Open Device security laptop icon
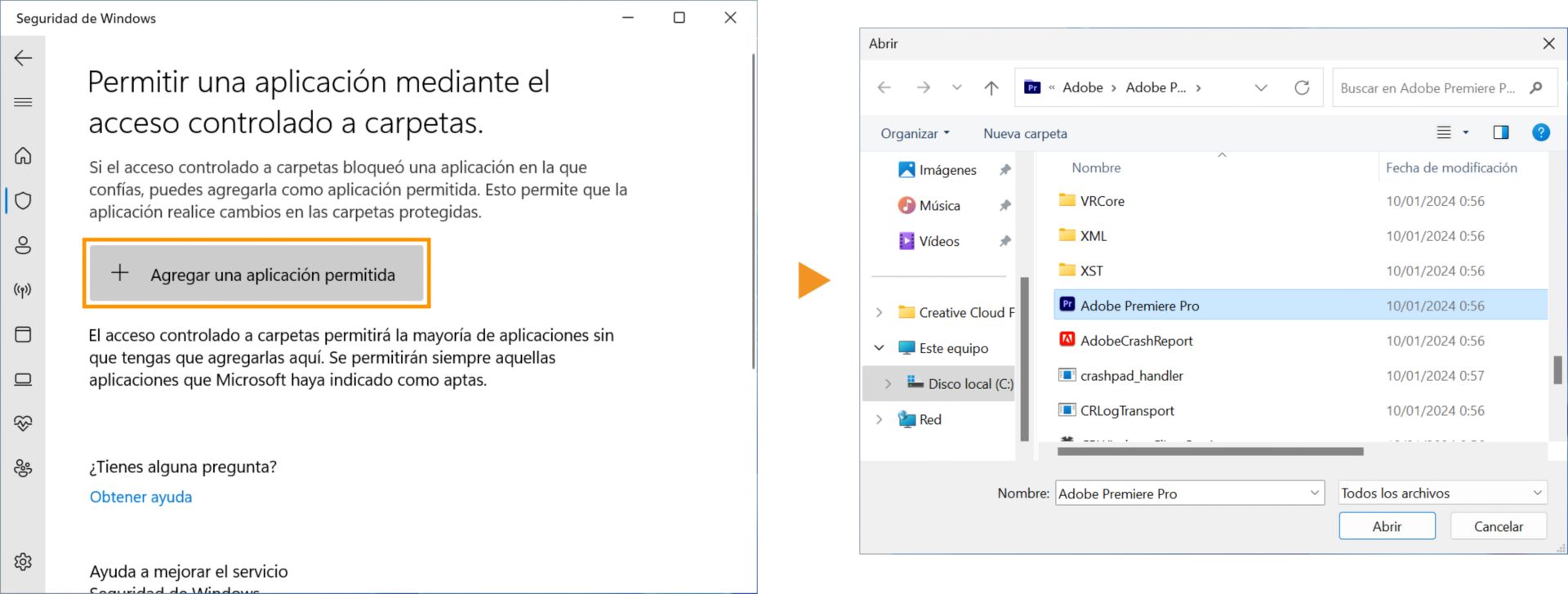1568x594 pixels. pyautogui.click(x=23, y=379)
